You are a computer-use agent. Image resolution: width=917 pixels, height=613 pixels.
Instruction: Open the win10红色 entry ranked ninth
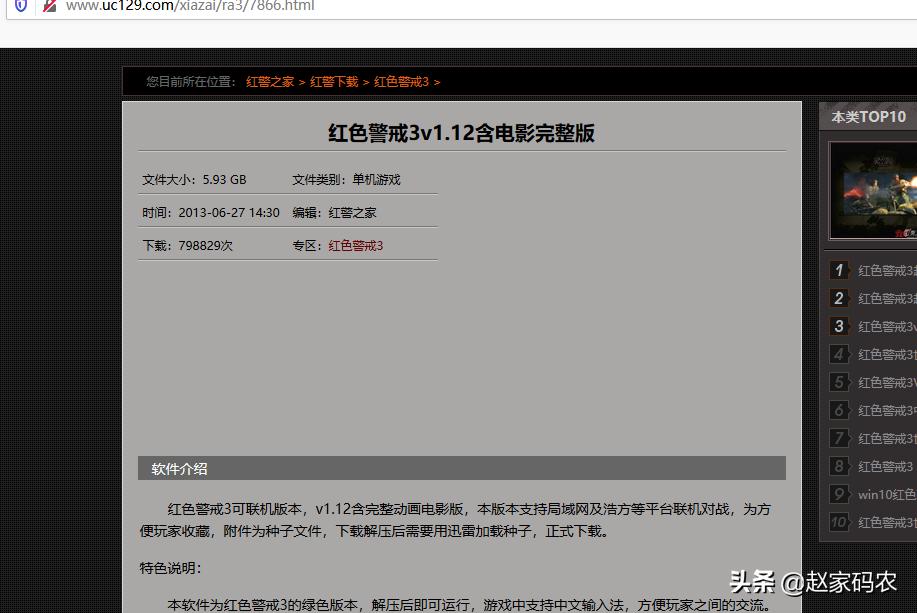tap(886, 494)
